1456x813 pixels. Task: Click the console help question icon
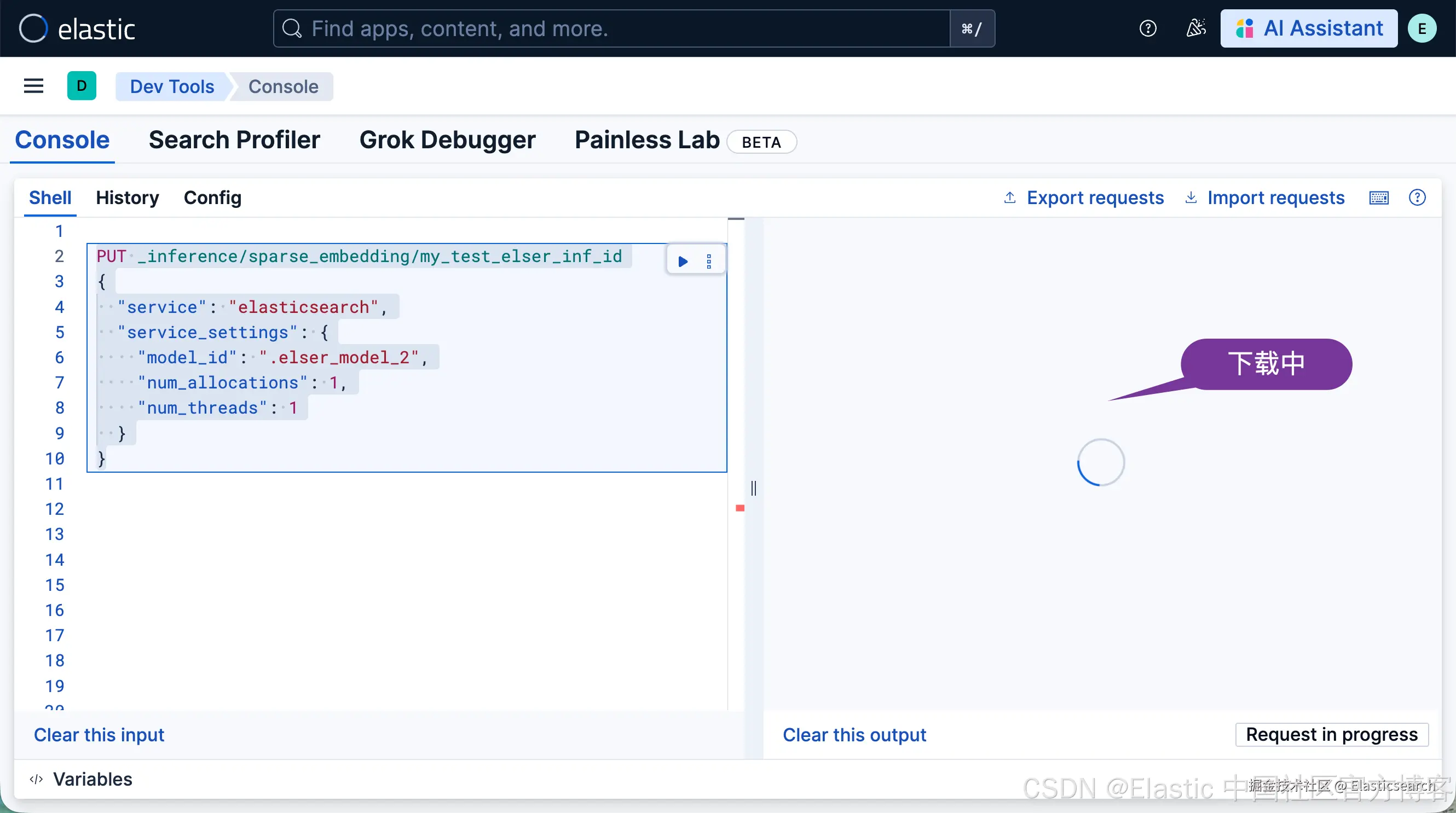[1417, 198]
